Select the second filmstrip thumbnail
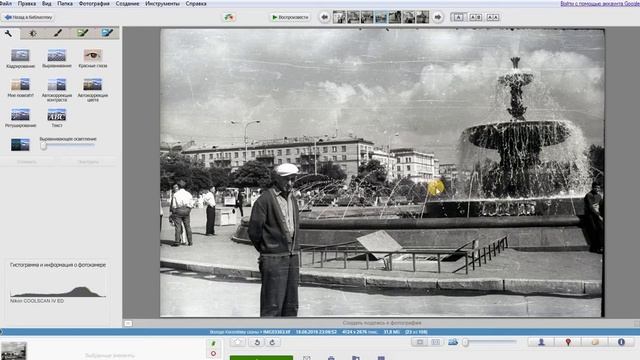640x360 pixels. pyautogui.click(x=353, y=17)
